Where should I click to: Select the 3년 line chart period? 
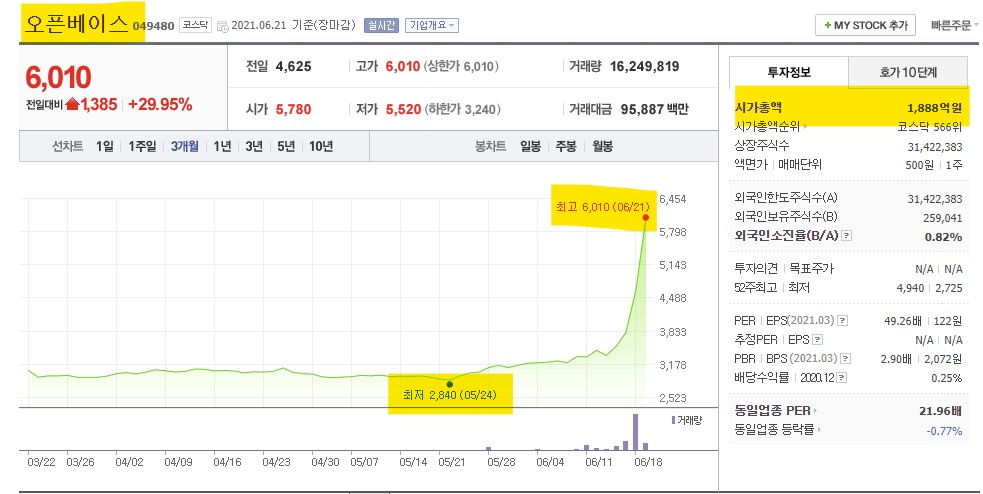pyautogui.click(x=254, y=146)
